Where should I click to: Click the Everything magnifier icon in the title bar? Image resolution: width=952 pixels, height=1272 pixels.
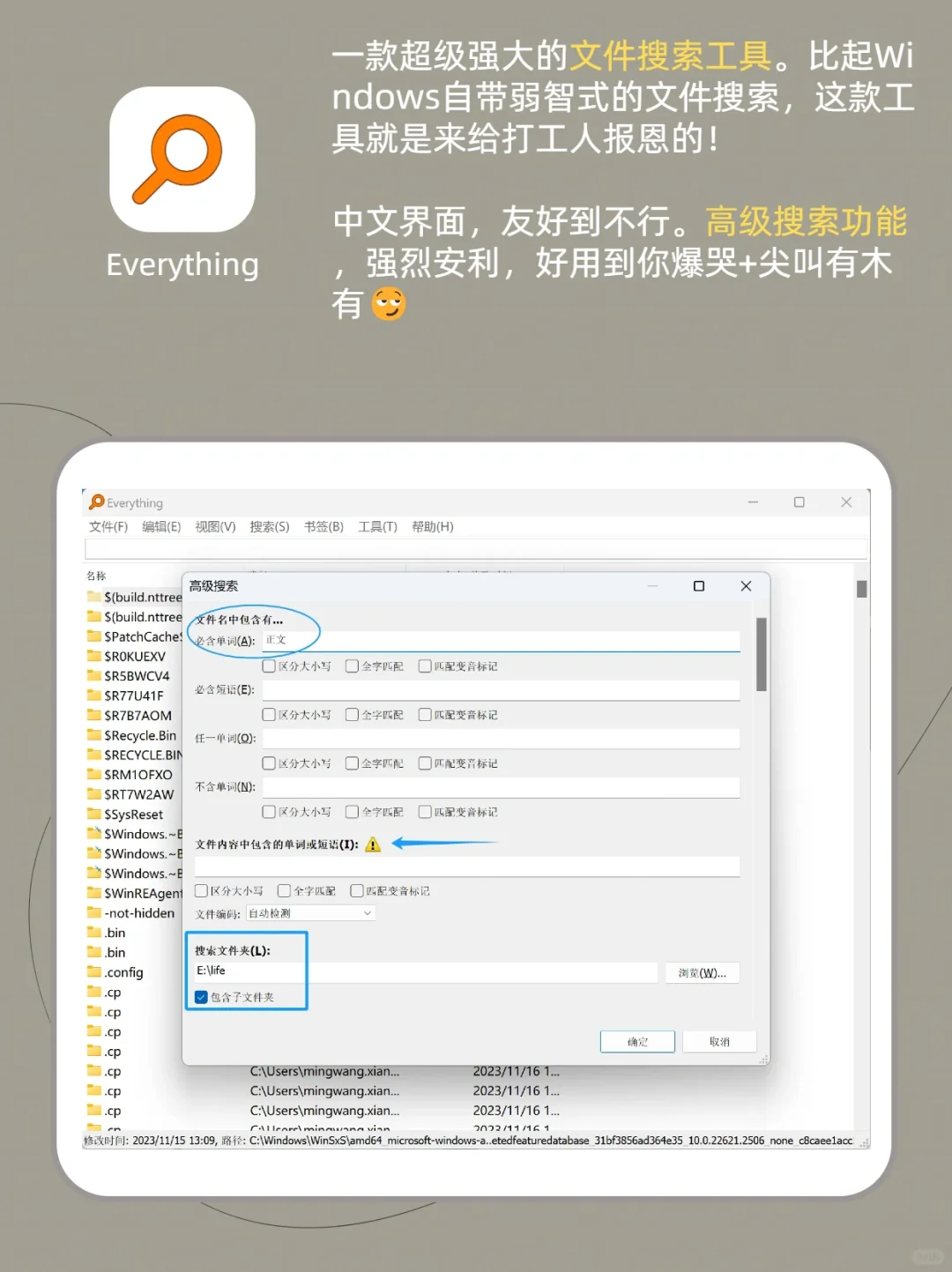coord(95,502)
